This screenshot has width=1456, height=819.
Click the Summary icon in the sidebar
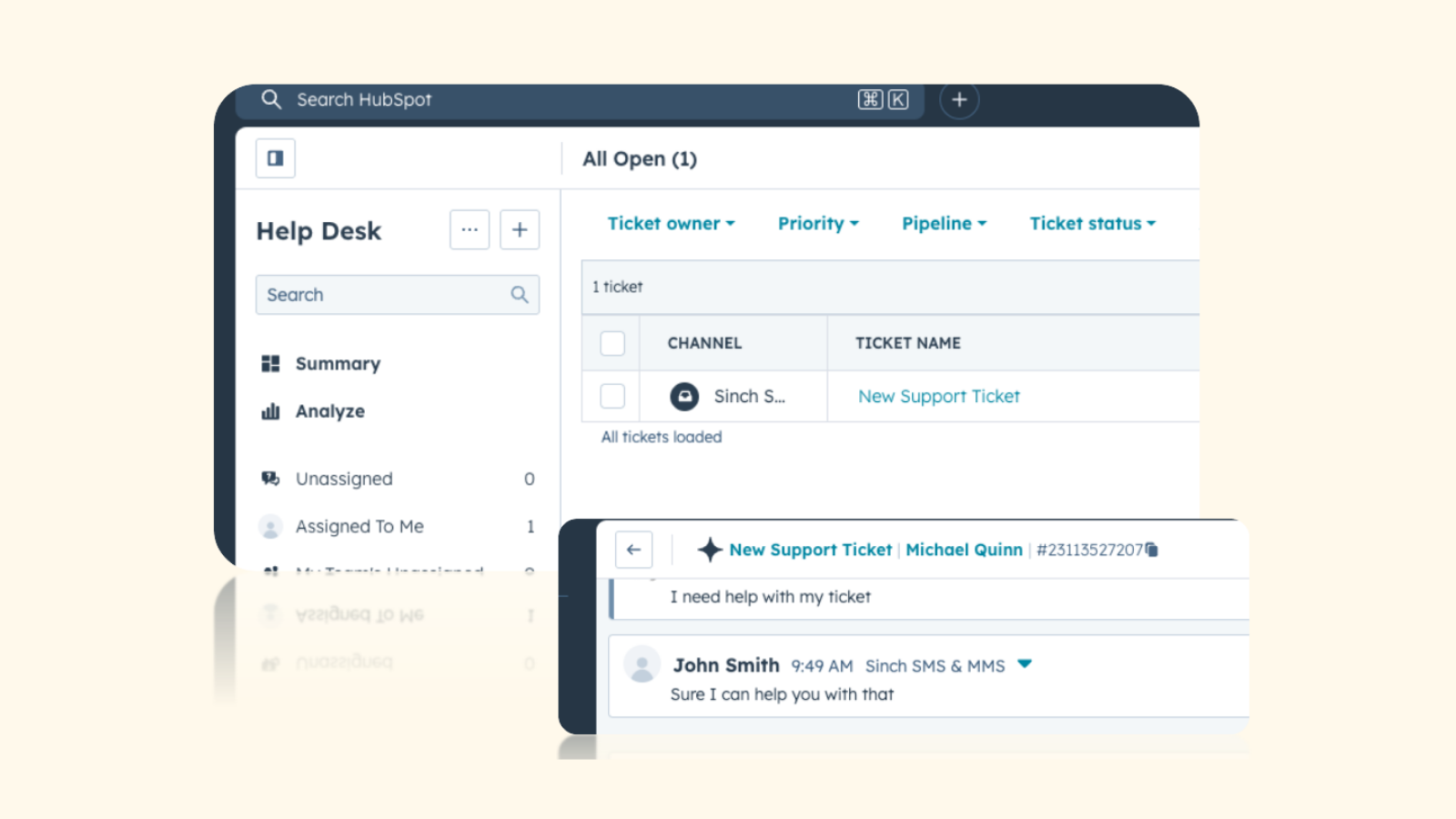[x=269, y=363]
